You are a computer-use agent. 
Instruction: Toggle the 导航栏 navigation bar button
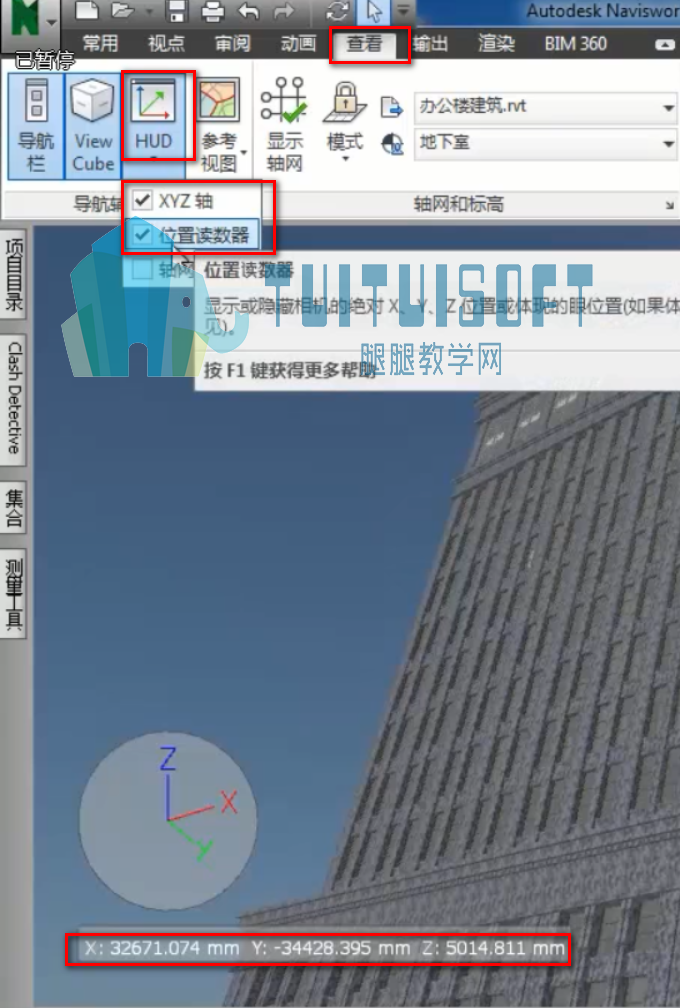36,125
